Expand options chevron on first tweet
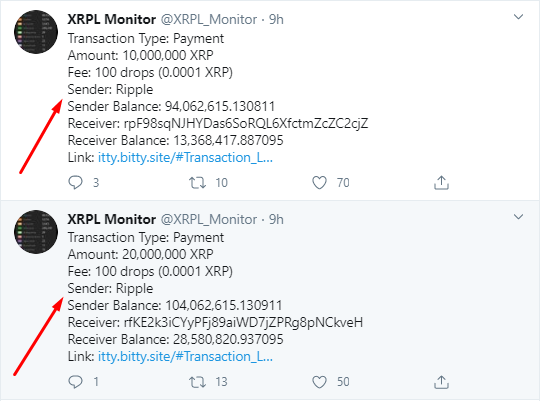Viewport: 542px width, 401px height. (x=518, y=17)
